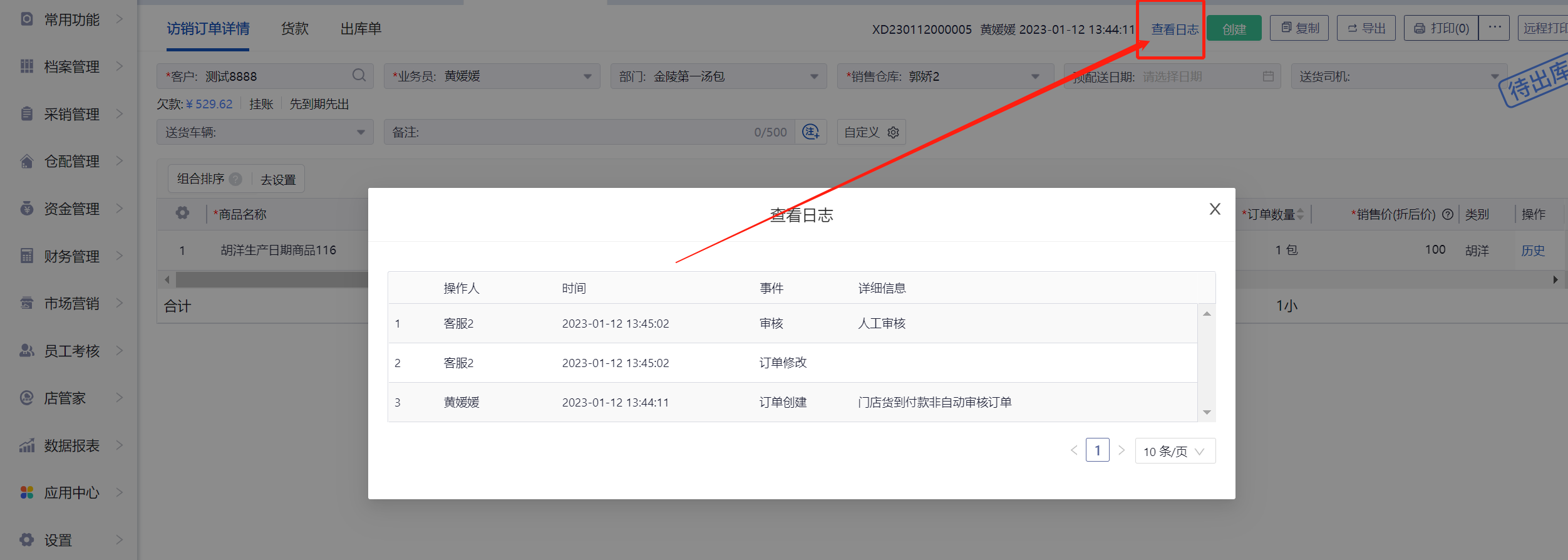Click the 市场营销 sidebar icon
This screenshot has height=560, width=1568.
27,303
